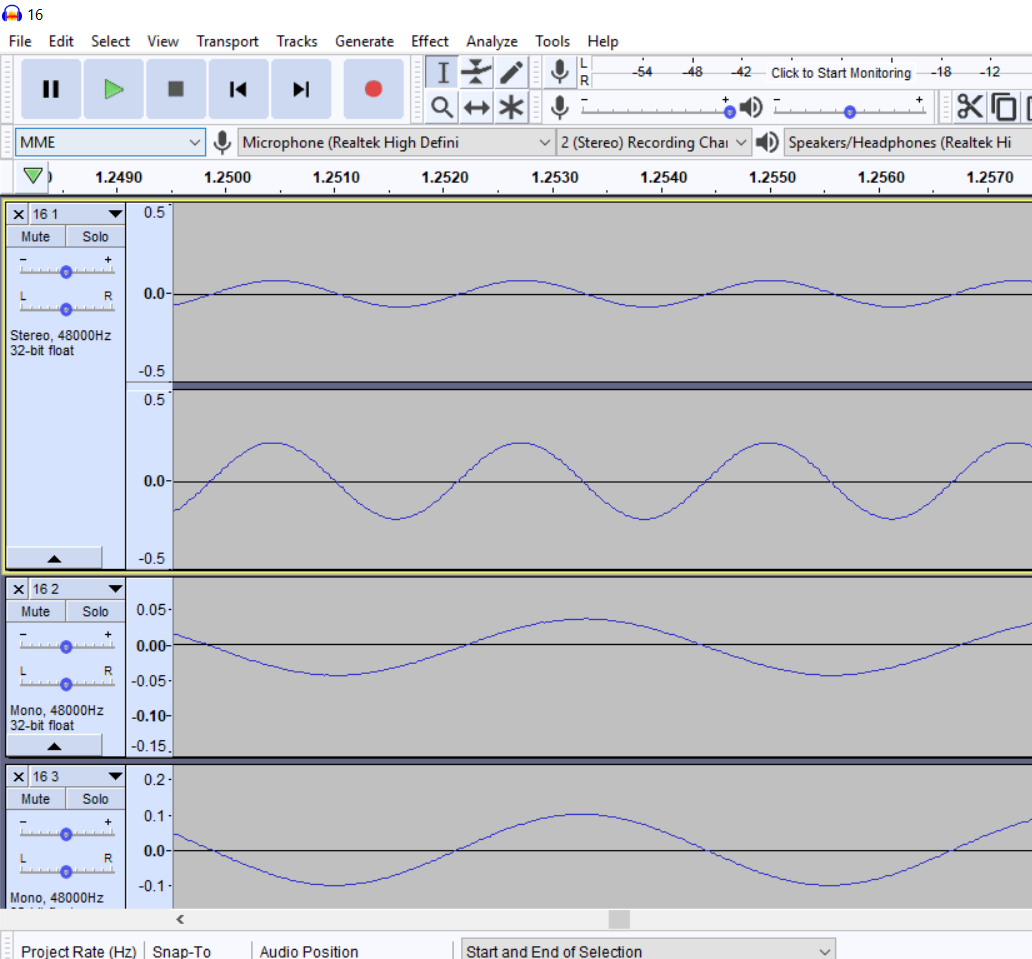Start recording with the red Record button
The image size is (1032, 959).
point(373,89)
